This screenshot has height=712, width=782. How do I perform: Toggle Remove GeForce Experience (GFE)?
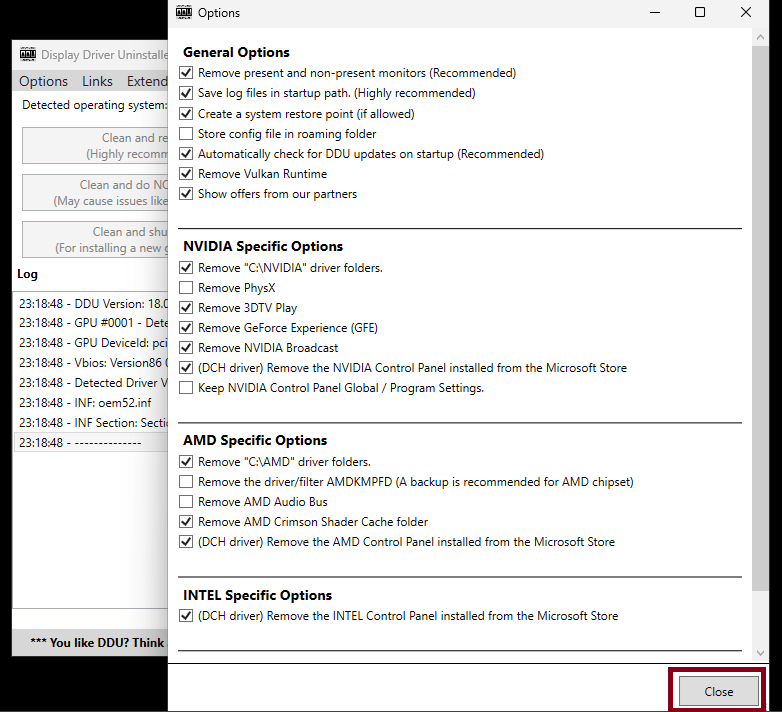pyautogui.click(x=186, y=328)
